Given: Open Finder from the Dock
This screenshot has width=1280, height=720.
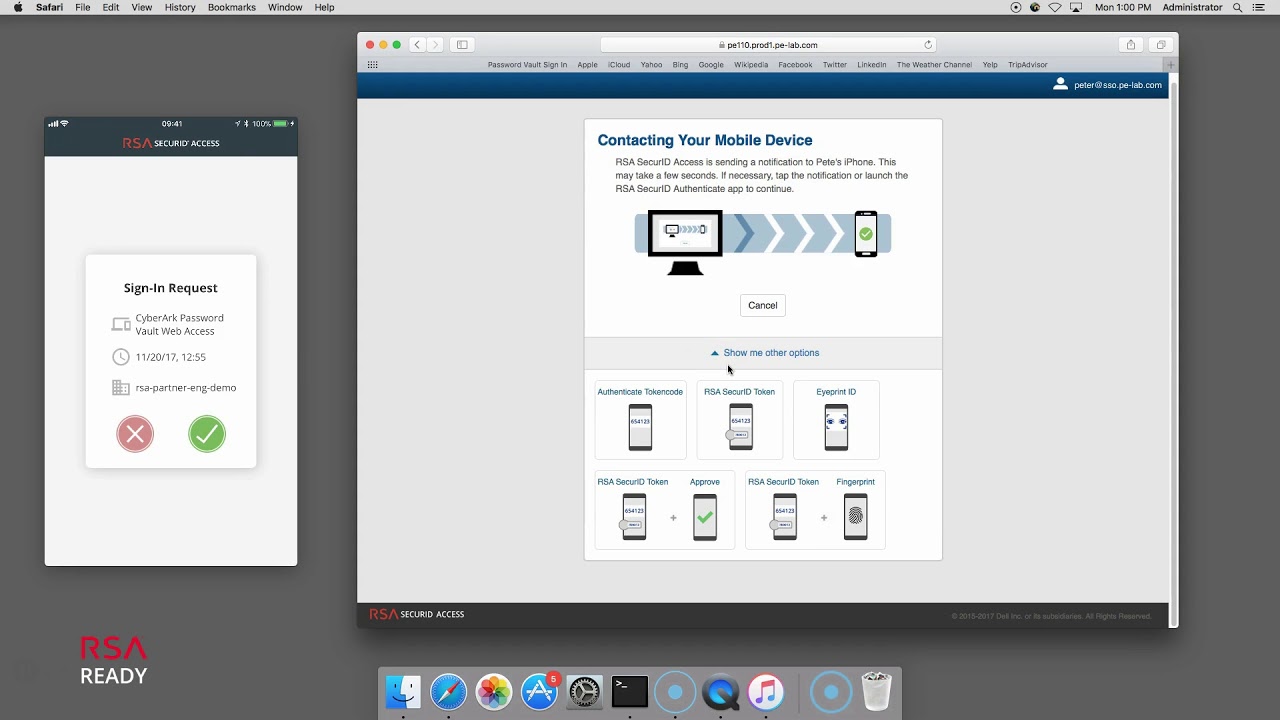Looking at the screenshot, I should click(404, 692).
